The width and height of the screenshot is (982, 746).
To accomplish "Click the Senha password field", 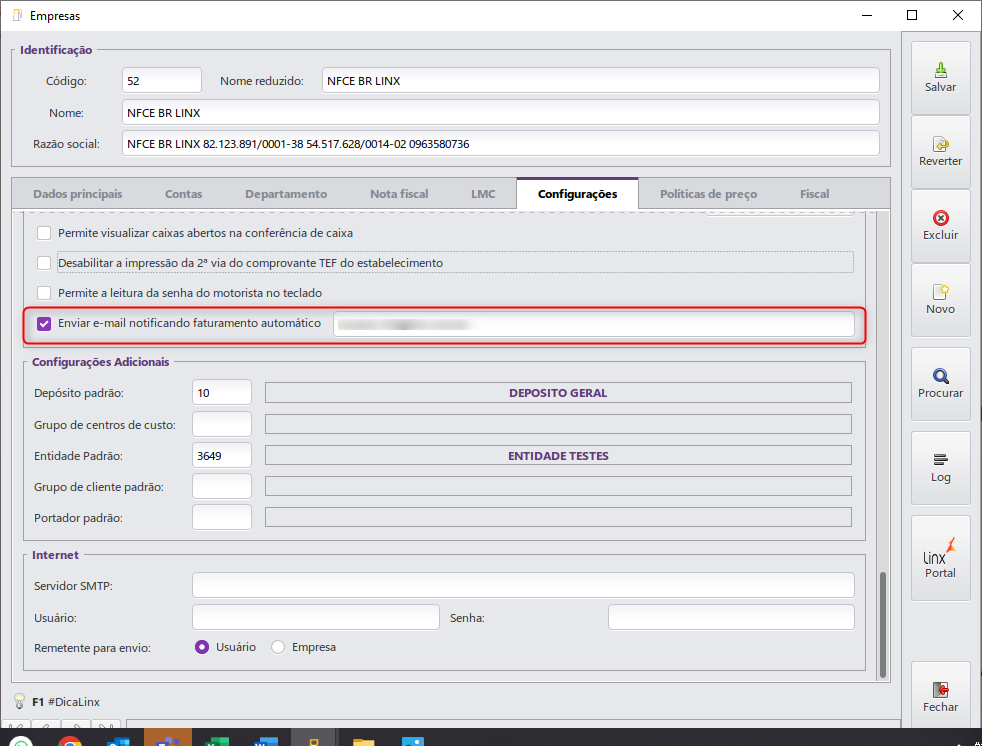I will [x=731, y=617].
